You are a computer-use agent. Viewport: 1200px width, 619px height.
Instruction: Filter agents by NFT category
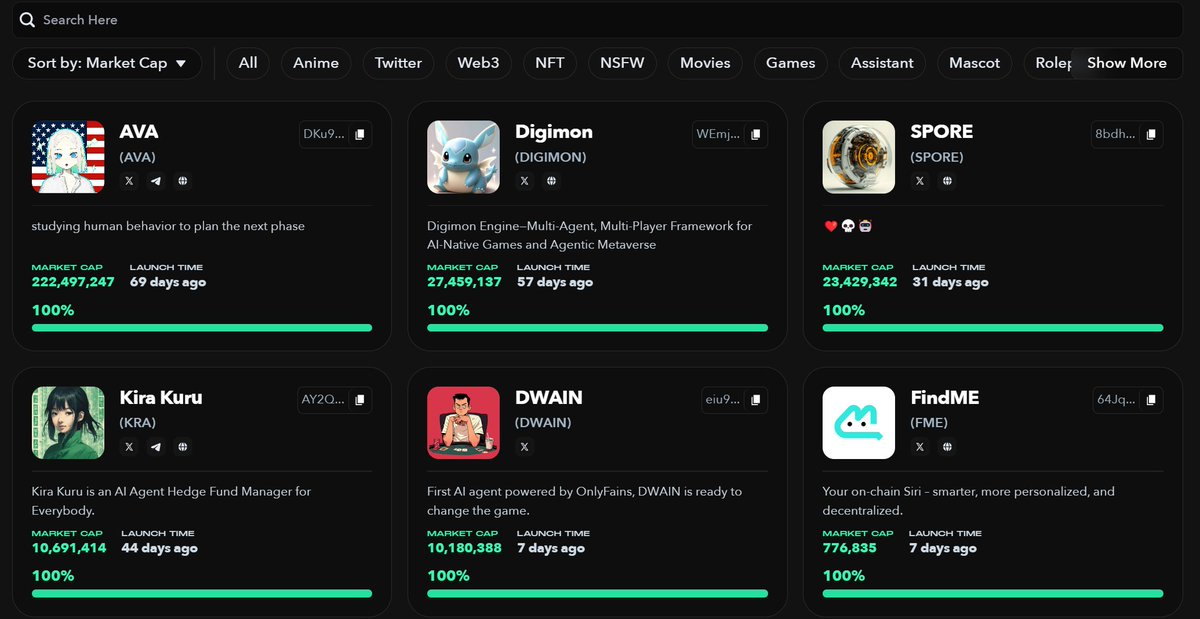(550, 63)
